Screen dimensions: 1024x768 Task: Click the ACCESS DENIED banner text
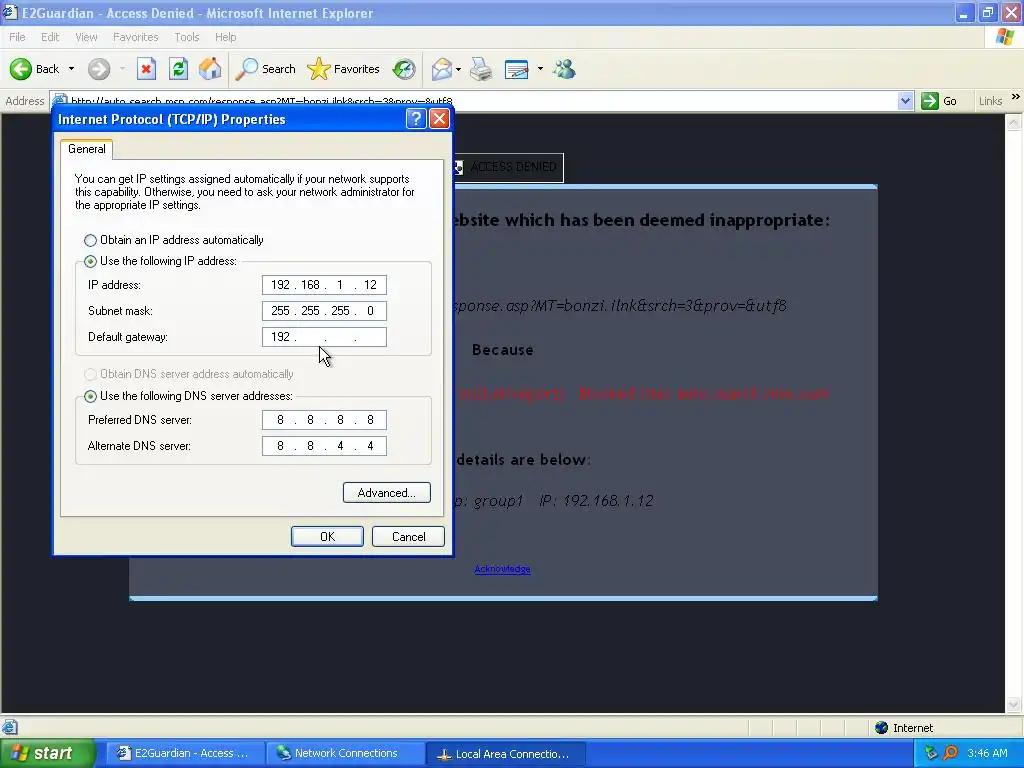[x=513, y=167]
